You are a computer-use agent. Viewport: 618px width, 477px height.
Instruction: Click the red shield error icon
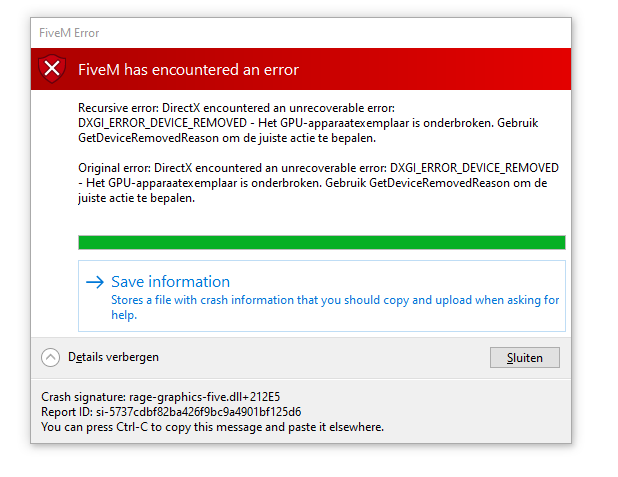[x=52, y=69]
